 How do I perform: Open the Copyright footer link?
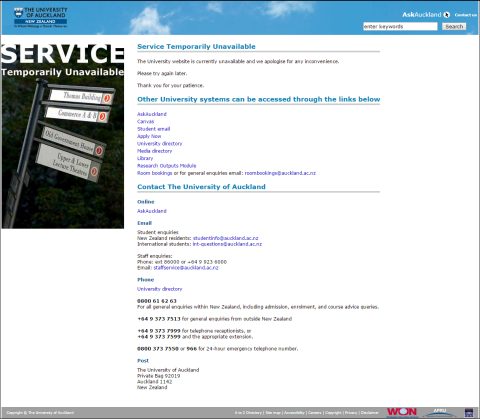pyautogui.click(x=333, y=413)
